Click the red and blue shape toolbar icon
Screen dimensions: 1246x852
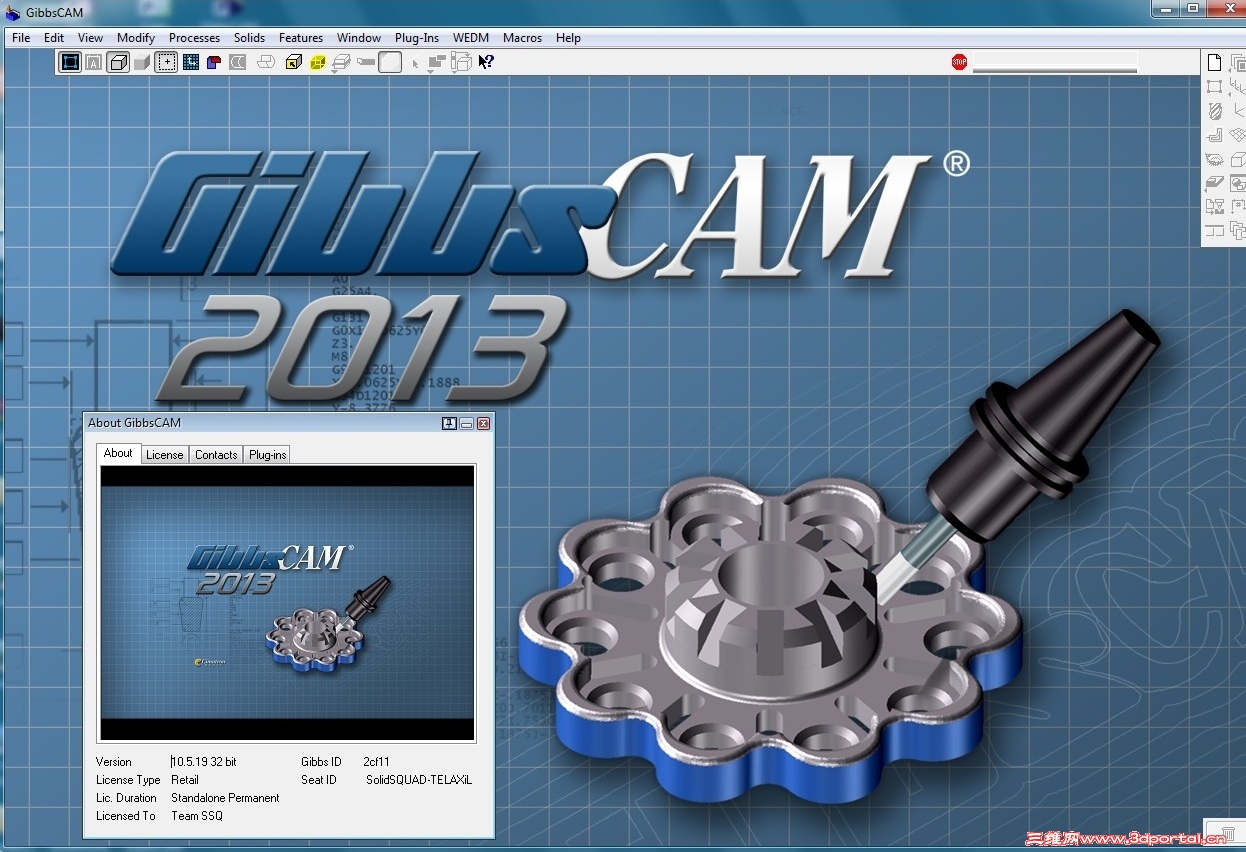pyautogui.click(x=213, y=62)
